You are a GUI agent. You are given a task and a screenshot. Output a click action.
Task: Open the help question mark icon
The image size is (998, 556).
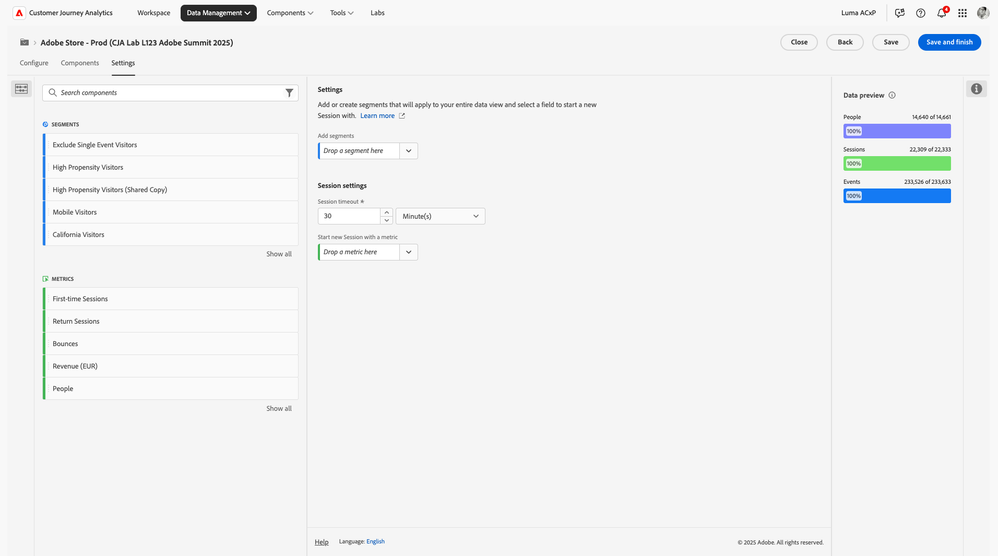[x=920, y=13]
